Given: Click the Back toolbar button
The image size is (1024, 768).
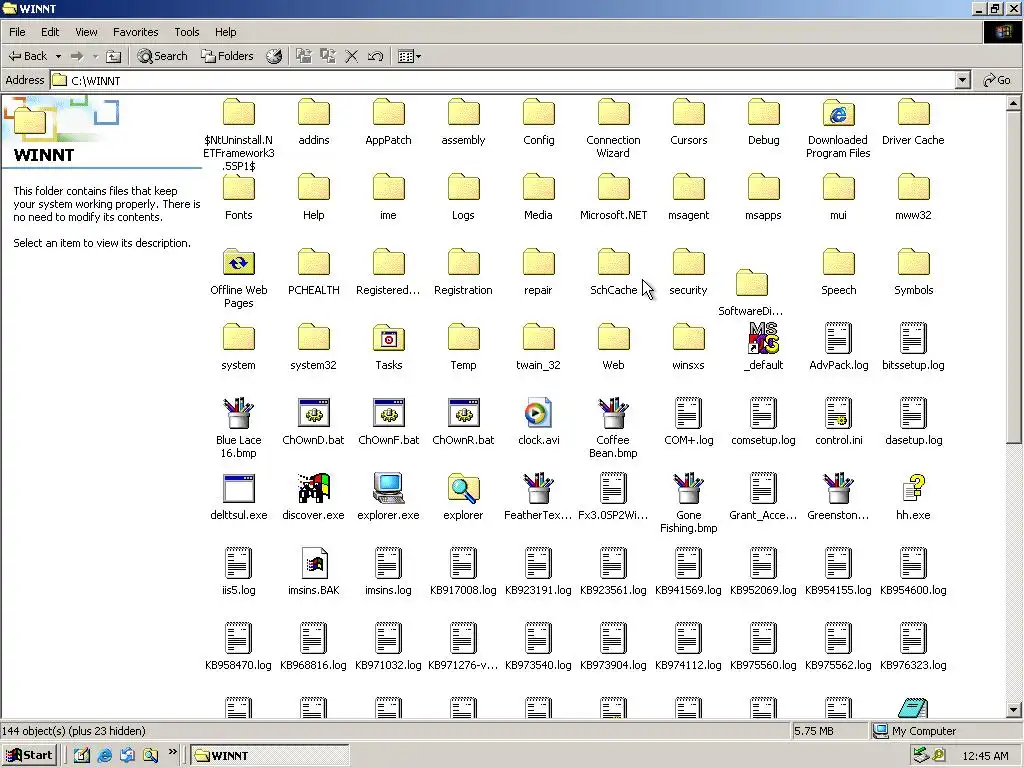Looking at the screenshot, I should click(27, 56).
